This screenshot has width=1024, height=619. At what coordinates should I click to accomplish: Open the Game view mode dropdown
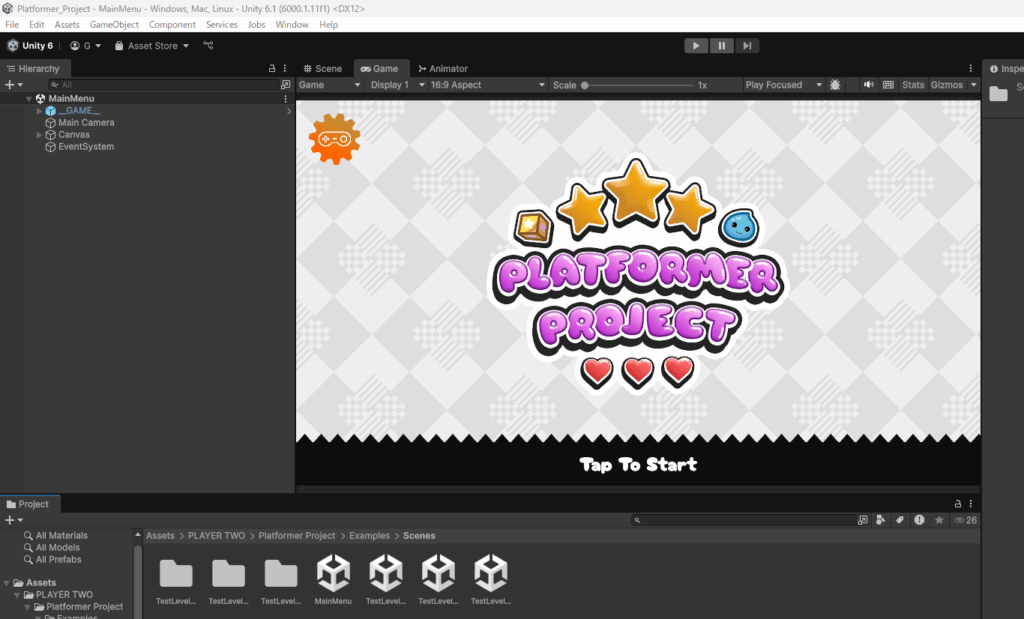point(329,85)
